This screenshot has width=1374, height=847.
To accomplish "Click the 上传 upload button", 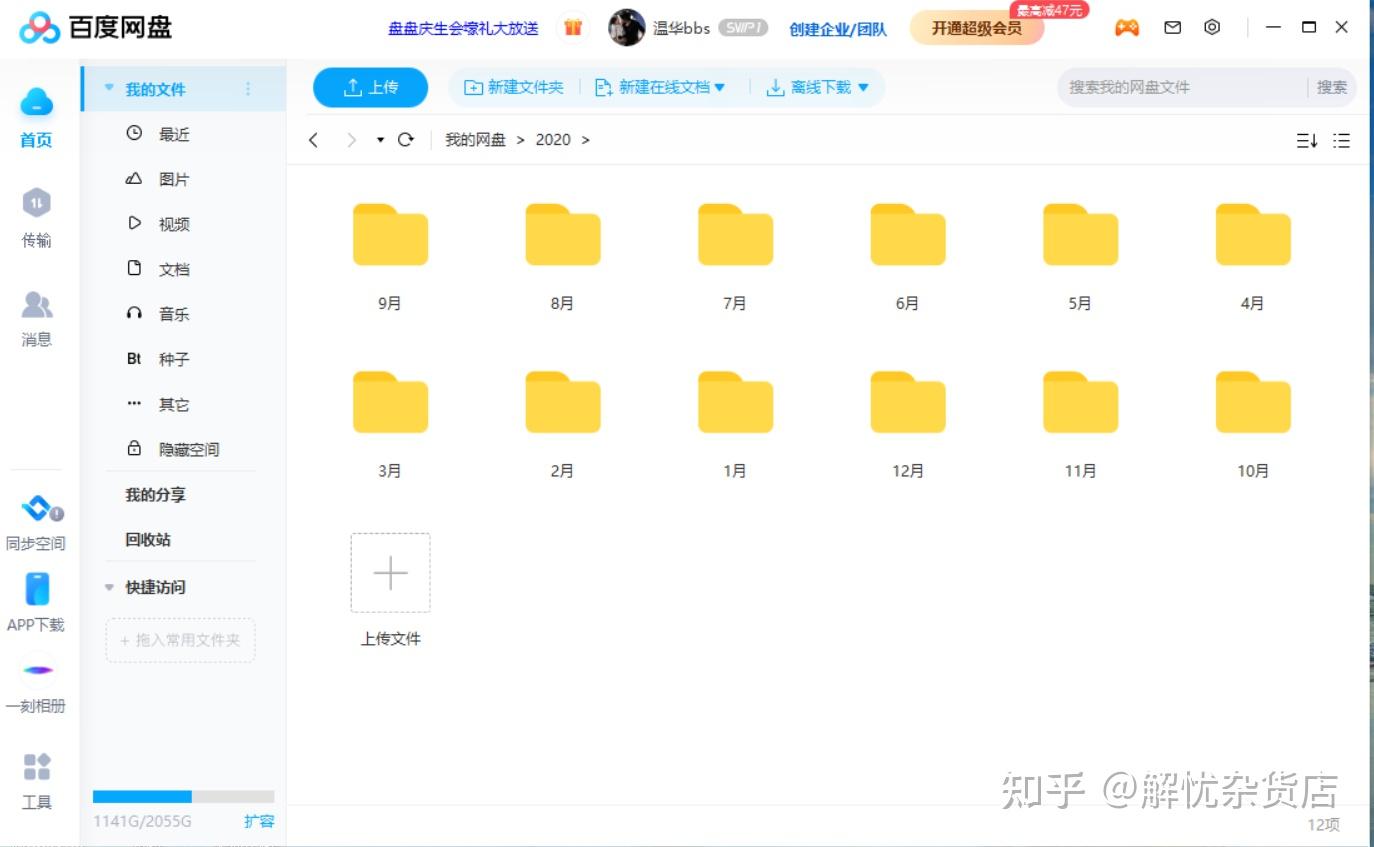I will pos(371,88).
